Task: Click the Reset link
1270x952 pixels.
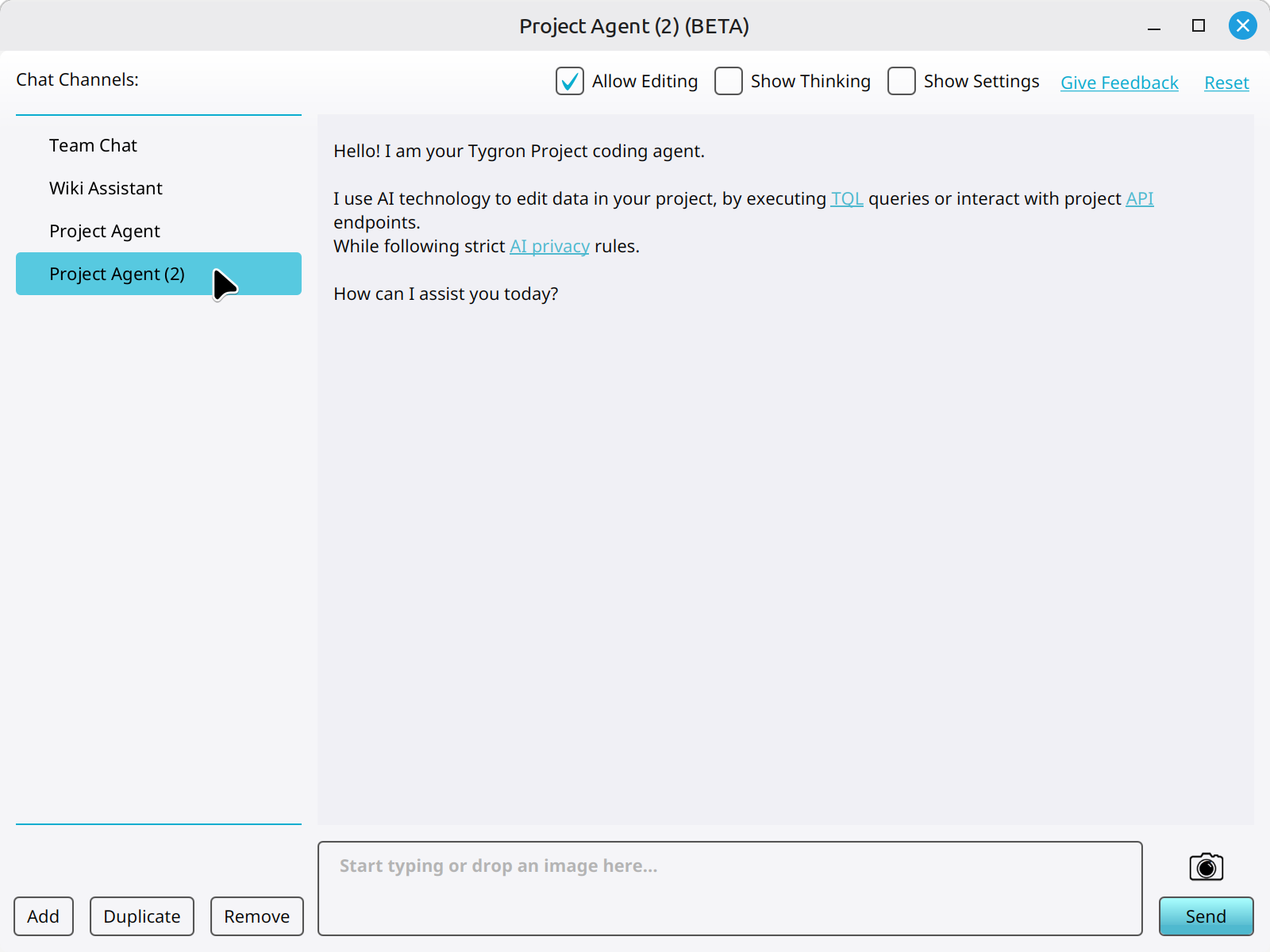Action: click(x=1226, y=83)
